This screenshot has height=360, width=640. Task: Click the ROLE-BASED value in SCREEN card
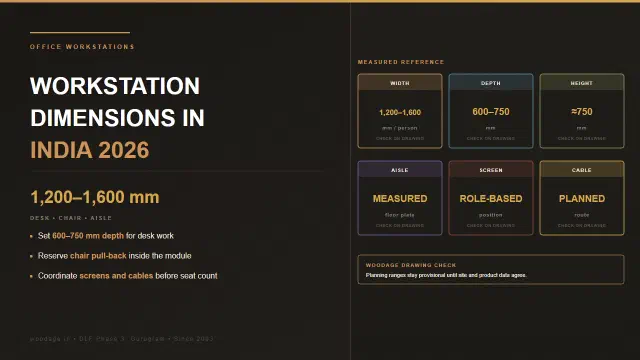(x=491, y=199)
